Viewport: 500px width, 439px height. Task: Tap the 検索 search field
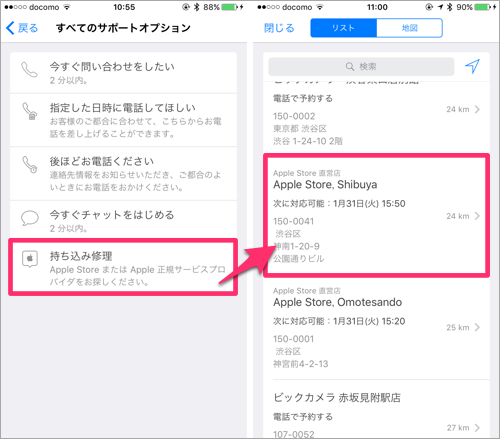point(361,66)
